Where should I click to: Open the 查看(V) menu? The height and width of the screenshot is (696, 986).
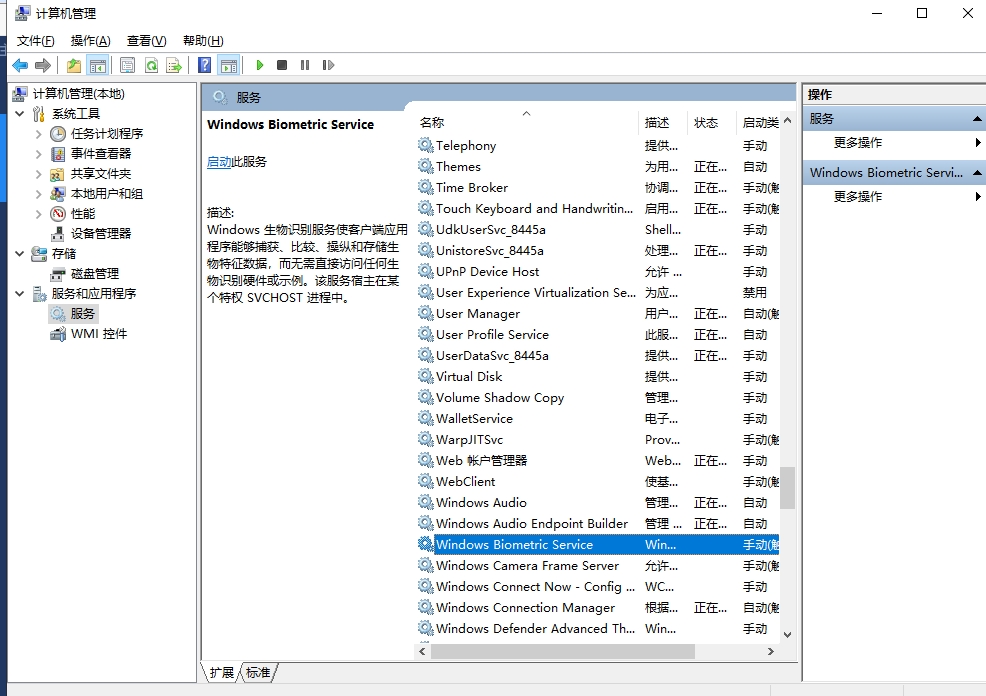click(147, 41)
